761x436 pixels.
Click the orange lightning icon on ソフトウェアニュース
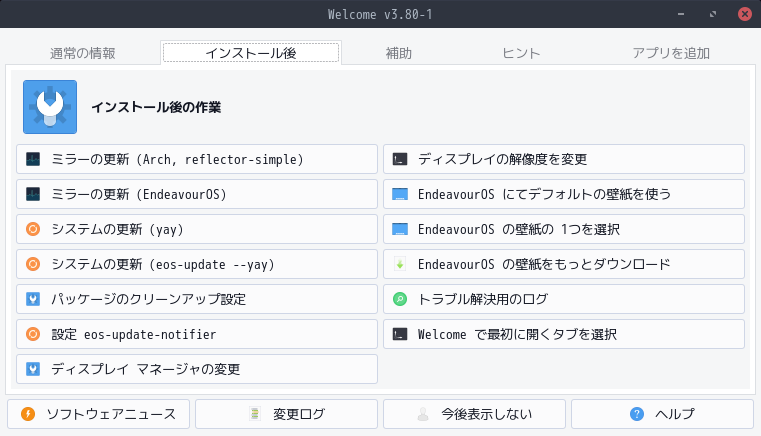pyautogui.click(x=28, y=414)
